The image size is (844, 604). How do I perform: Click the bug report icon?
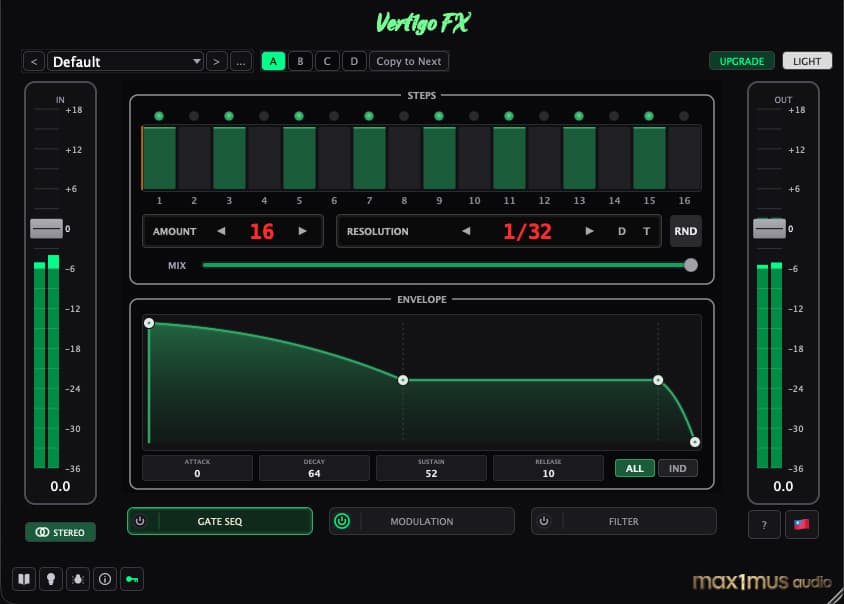78,579
